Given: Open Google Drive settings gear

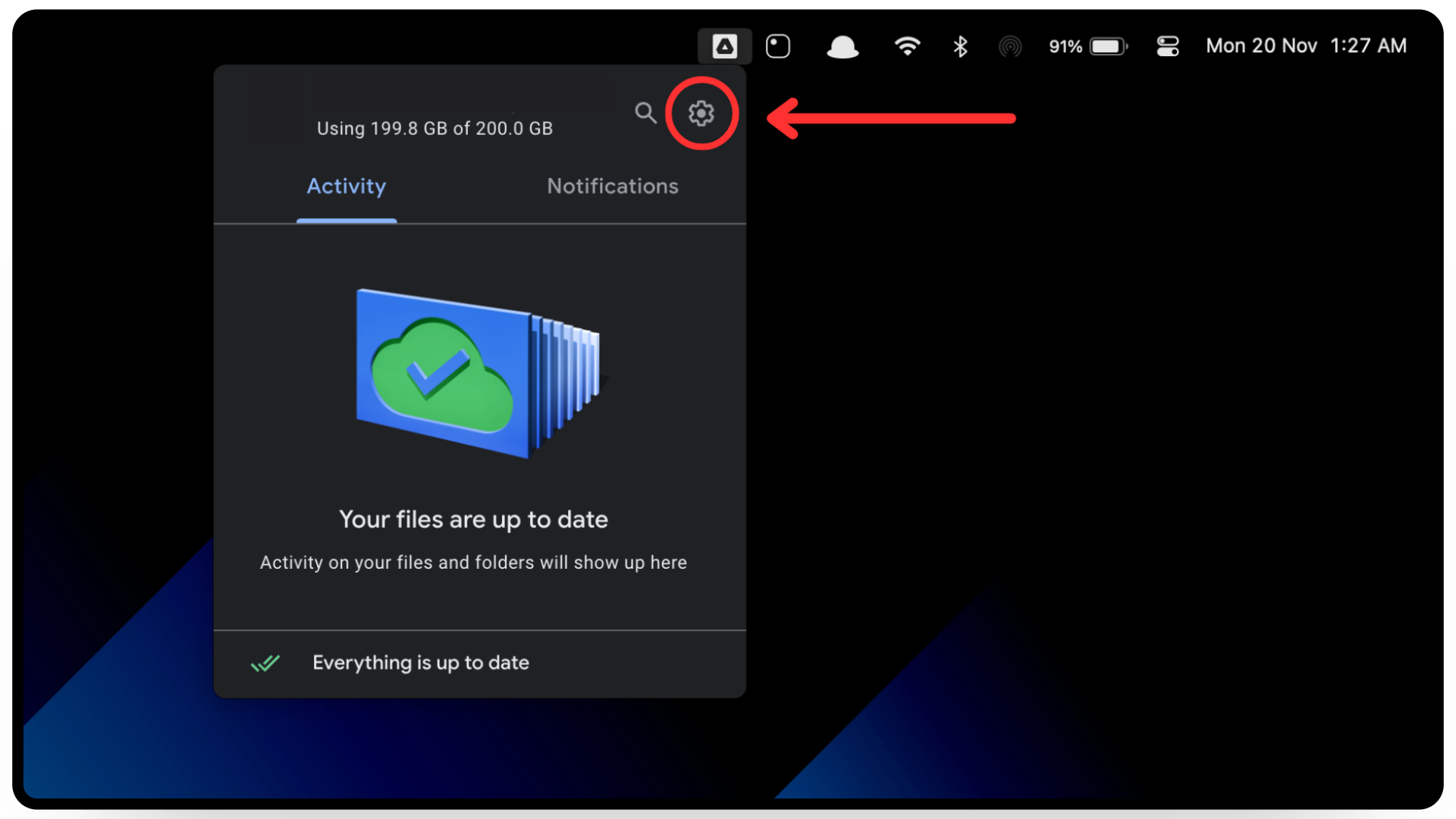Looking at the screenshot, I should coord(701,113).
